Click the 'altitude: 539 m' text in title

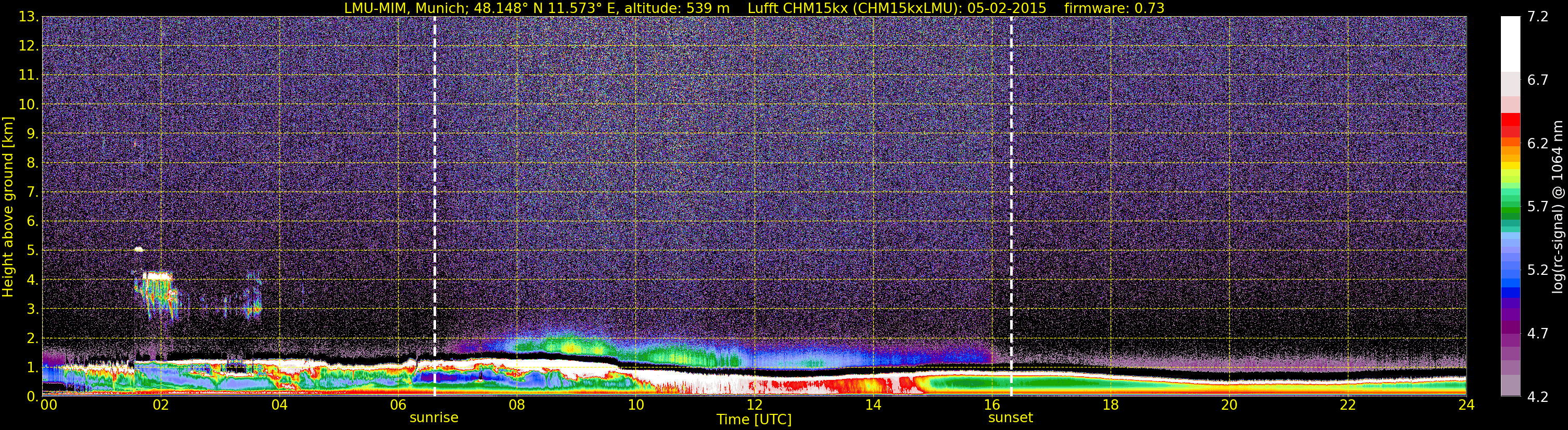point(677,8)
